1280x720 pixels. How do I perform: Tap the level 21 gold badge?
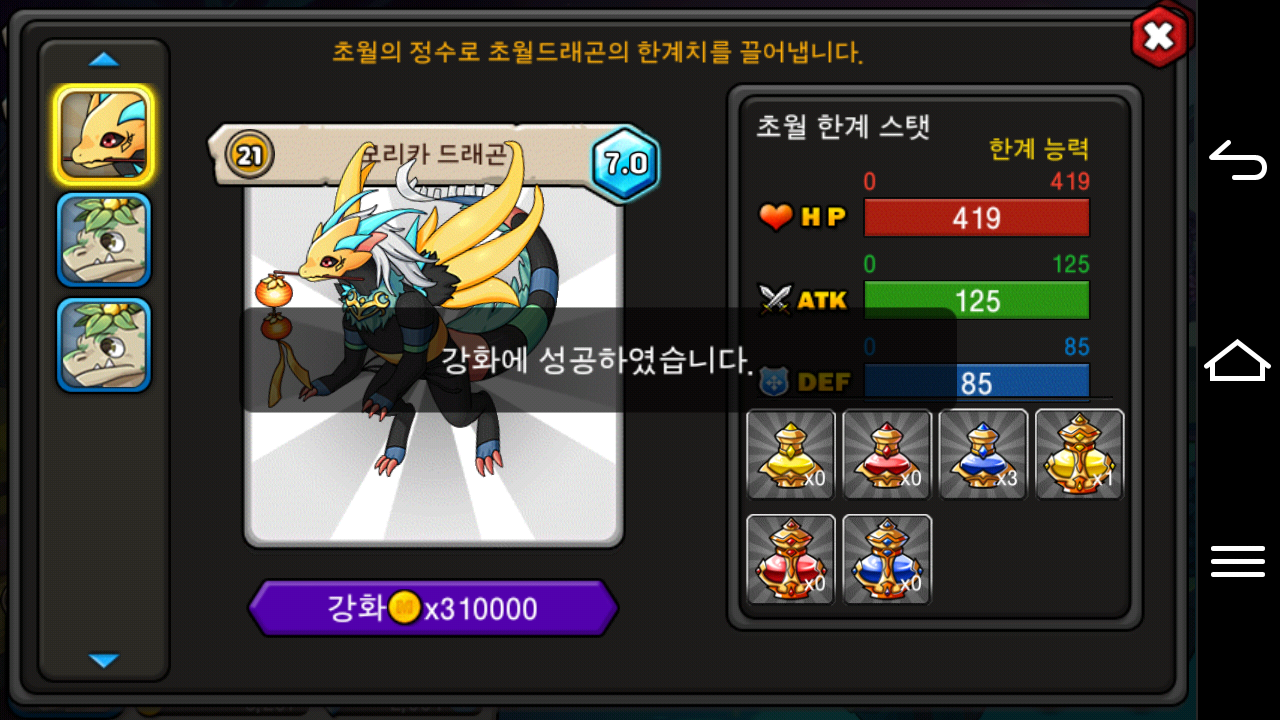click(x=251, y=154)
